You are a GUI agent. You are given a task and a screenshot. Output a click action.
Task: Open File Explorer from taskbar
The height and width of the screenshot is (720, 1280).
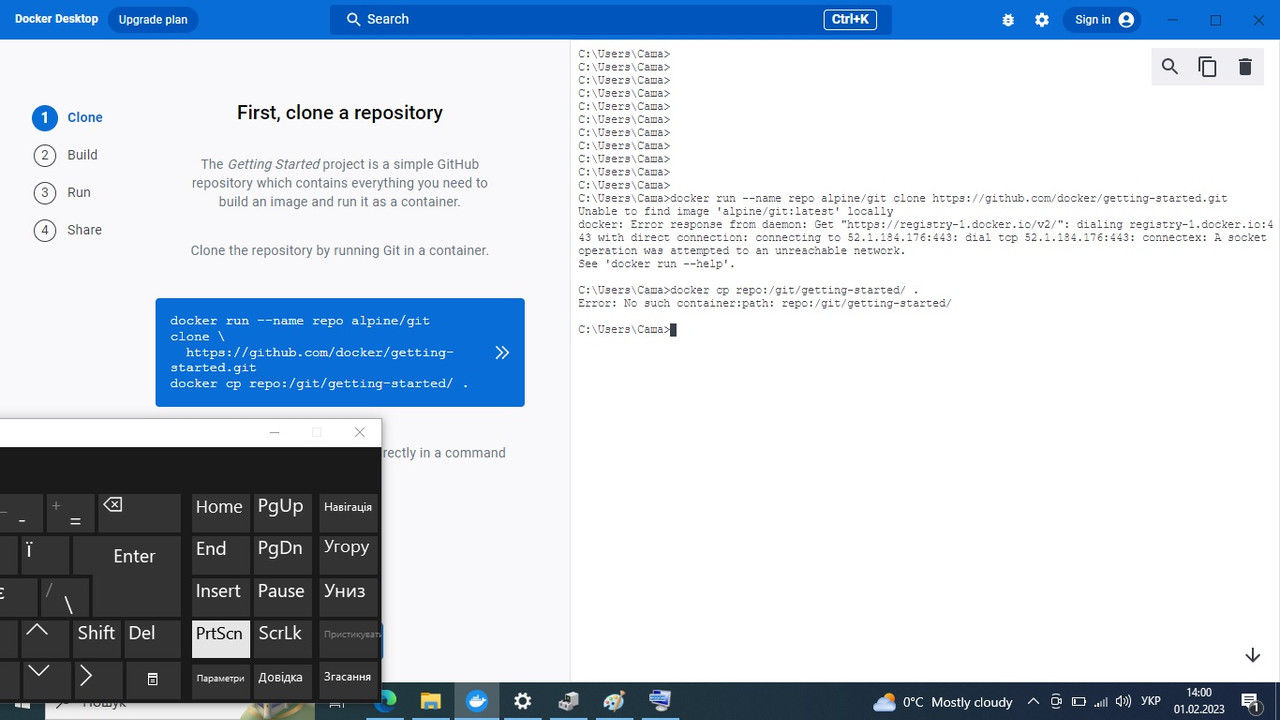click(431, 701)
